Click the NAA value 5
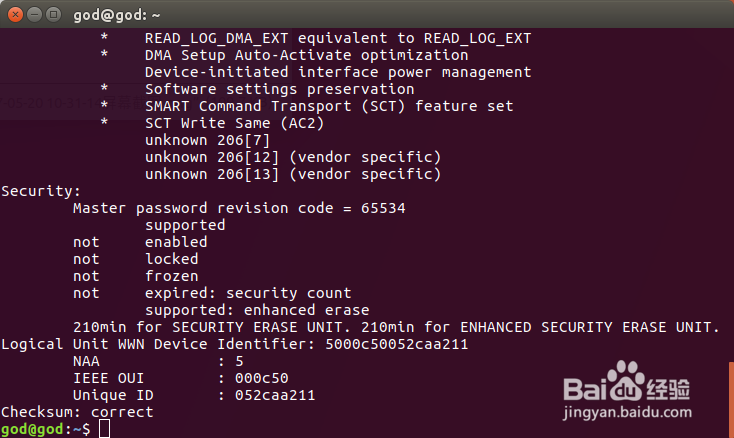 point(238,361)
